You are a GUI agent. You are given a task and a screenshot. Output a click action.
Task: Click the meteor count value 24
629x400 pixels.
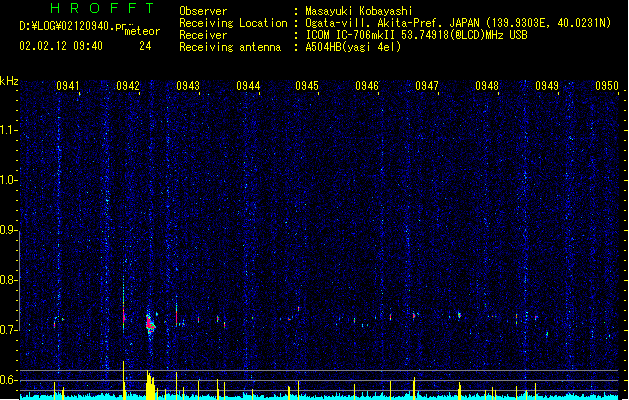(x=145, y=46)
